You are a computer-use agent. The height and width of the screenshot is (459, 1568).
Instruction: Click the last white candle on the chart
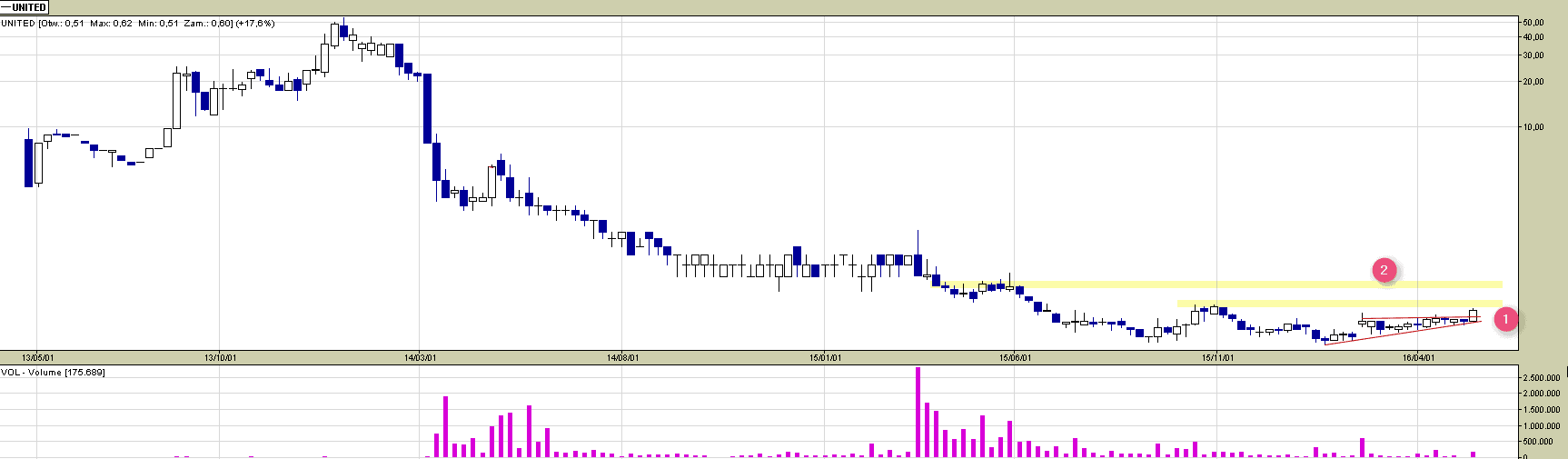(x=1473, y=314)
